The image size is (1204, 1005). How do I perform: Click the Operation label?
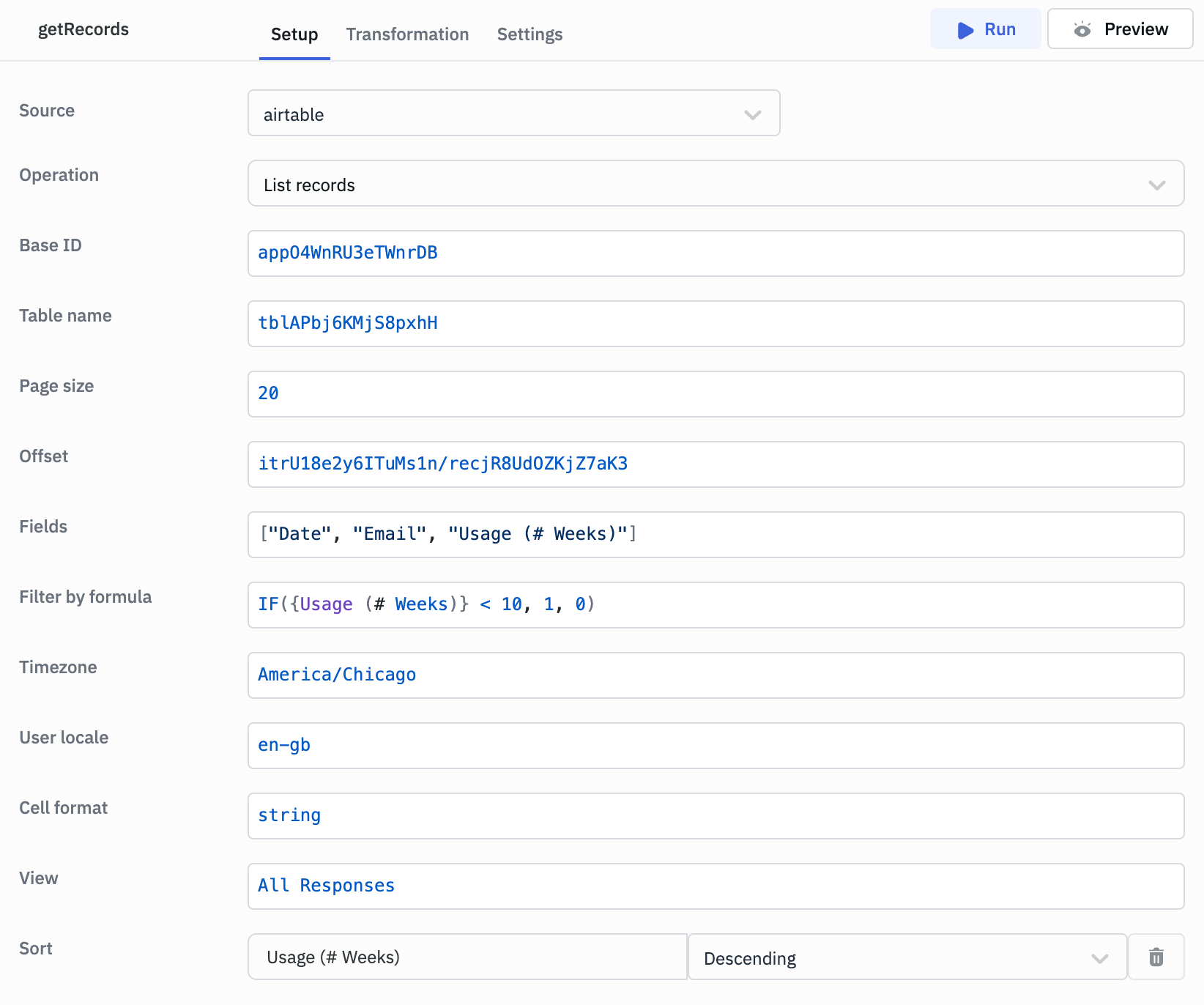click(59, 175)
